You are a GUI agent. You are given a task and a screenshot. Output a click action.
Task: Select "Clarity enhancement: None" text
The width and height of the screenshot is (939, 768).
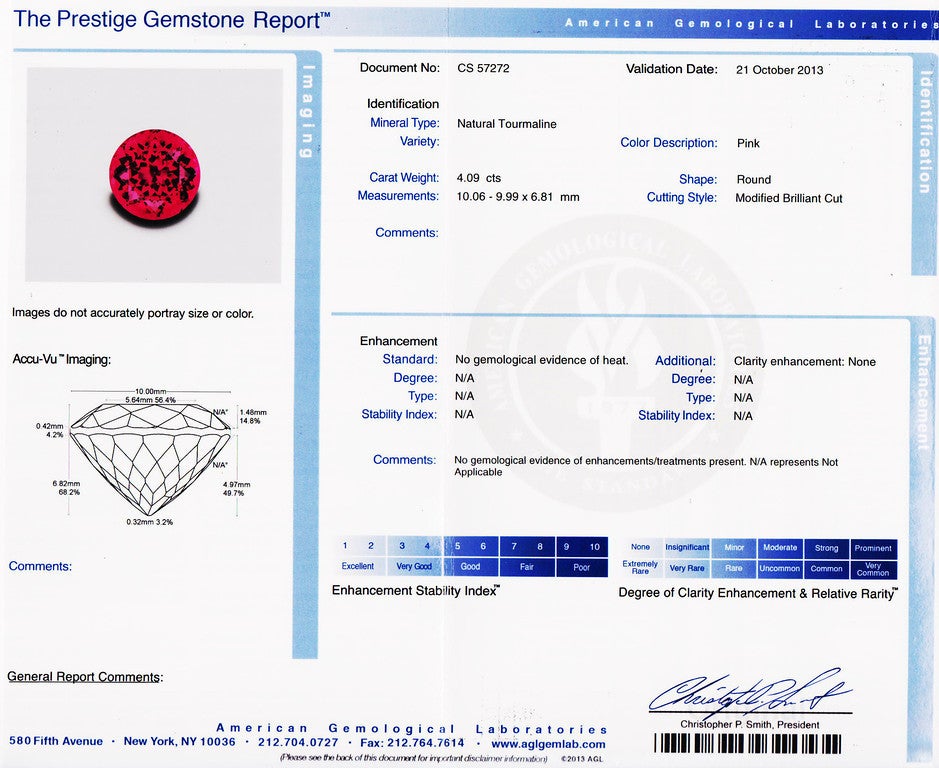click(804, 362)
